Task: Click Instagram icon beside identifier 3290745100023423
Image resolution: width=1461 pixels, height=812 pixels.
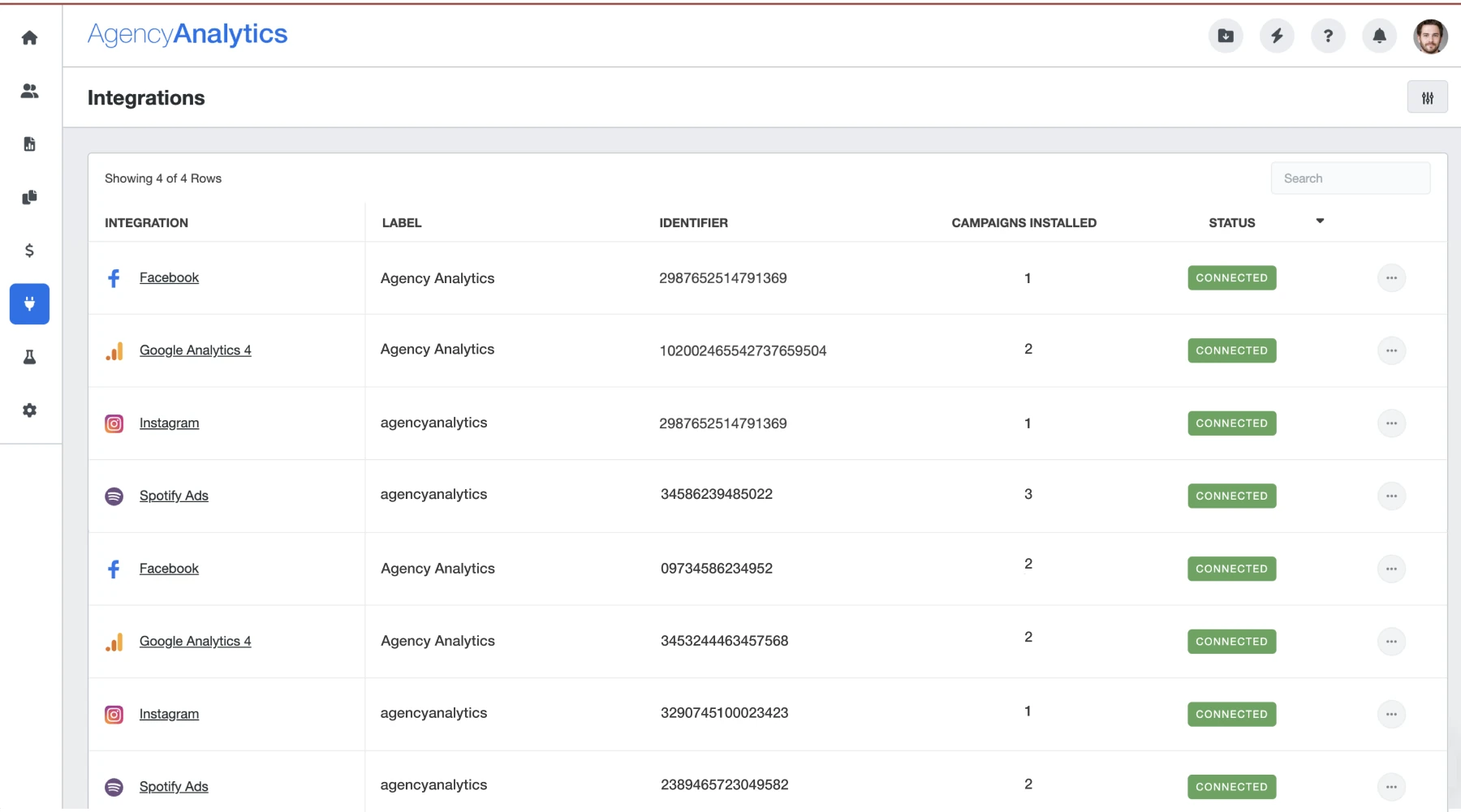Action: pyautogui.click(x=114, y=715)
